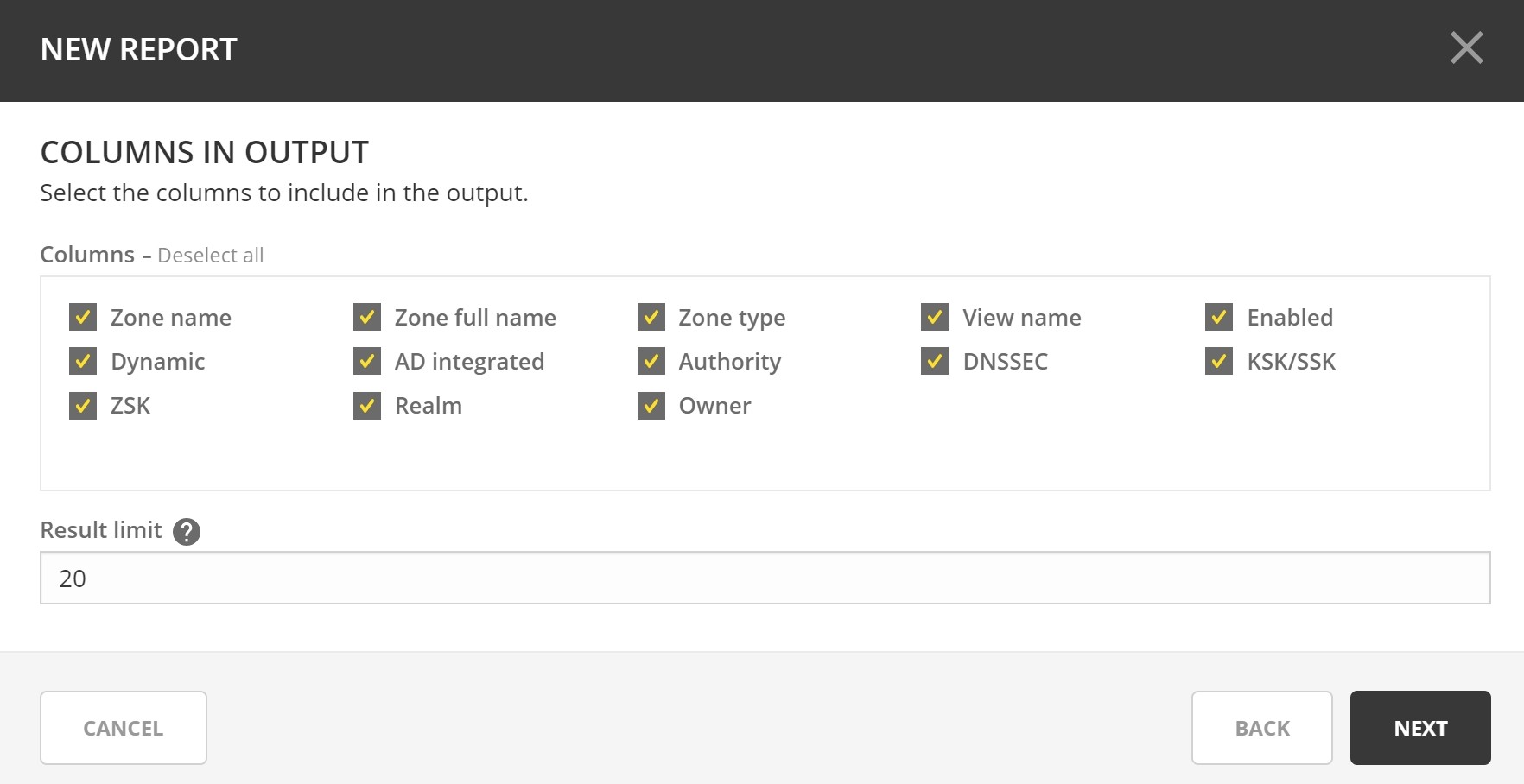Toggle the Zone type column checkbox
Viewport: 1524px width, 784px height.
pyautogui.click(x=651, y=318)
